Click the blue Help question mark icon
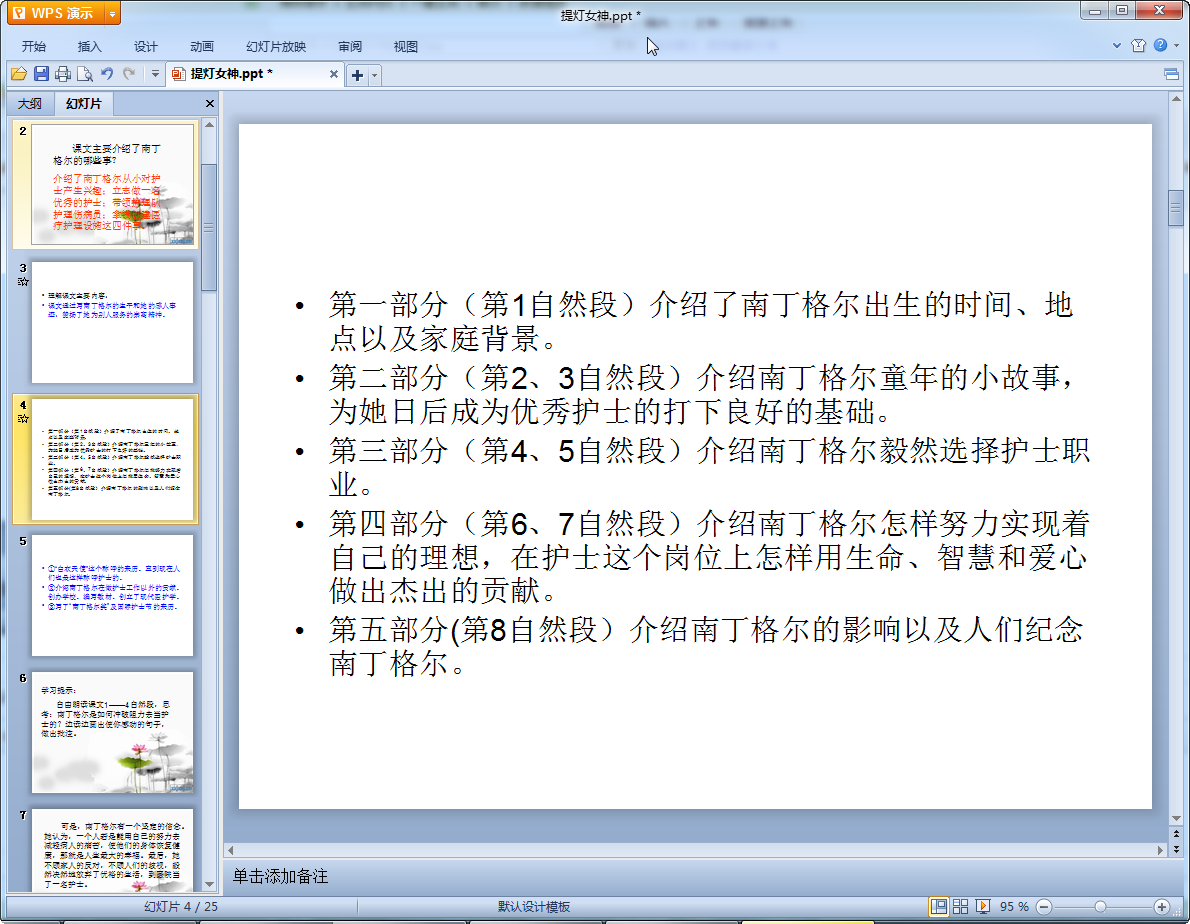Image resolution: width=1190 pixels, height=924 pixels. point(1160,46)
